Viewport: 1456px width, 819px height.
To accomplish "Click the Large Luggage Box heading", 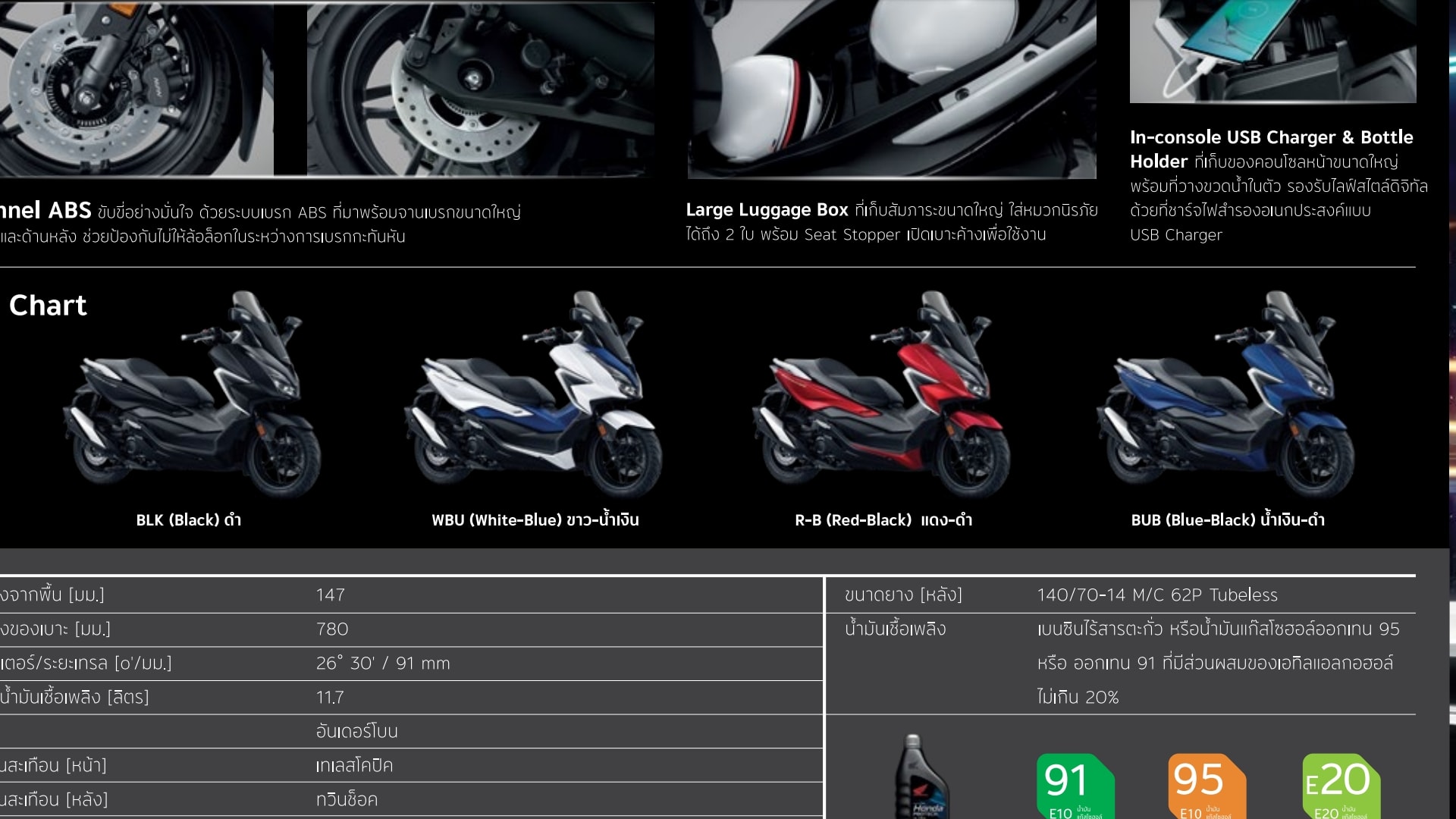I will pos(767,210).
